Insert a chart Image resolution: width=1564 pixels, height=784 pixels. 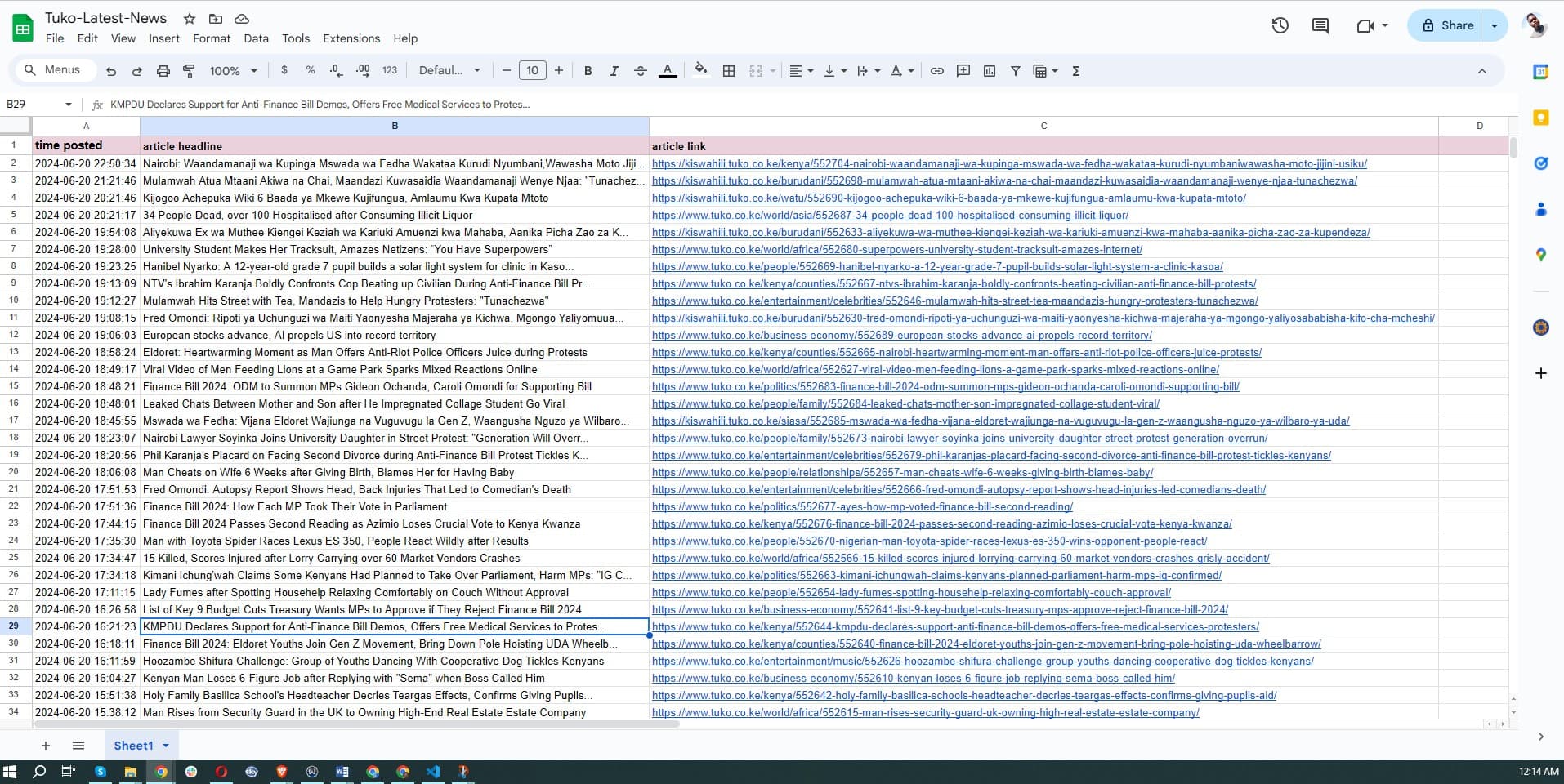click(x=989, y=71)
